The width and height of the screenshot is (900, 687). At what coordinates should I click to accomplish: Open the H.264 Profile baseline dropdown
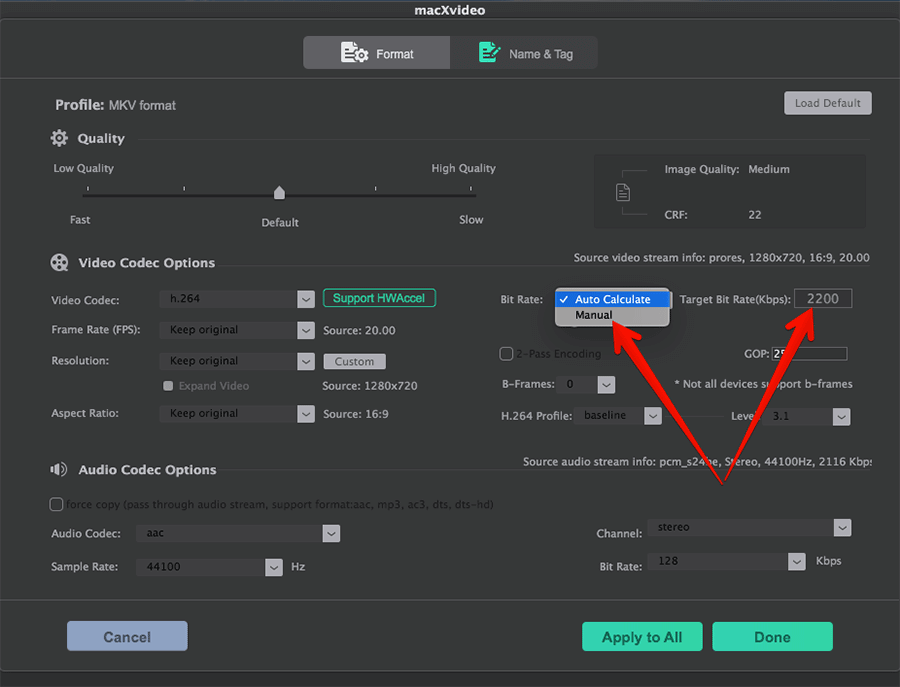pos(619,416)
